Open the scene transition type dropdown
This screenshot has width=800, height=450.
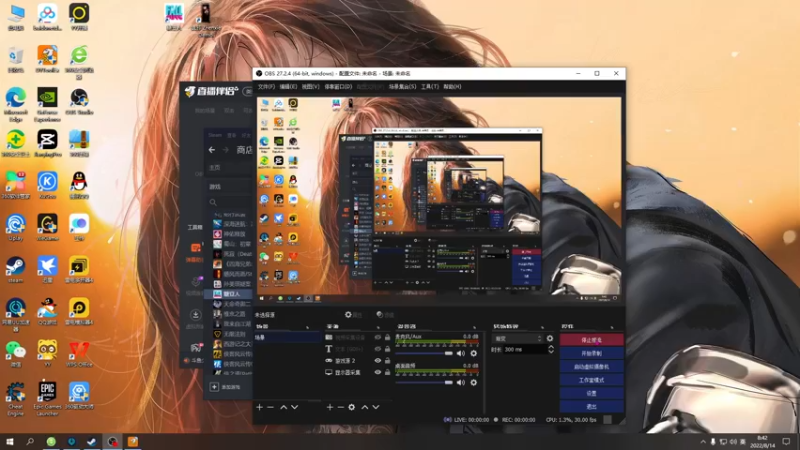click(518, 338)
